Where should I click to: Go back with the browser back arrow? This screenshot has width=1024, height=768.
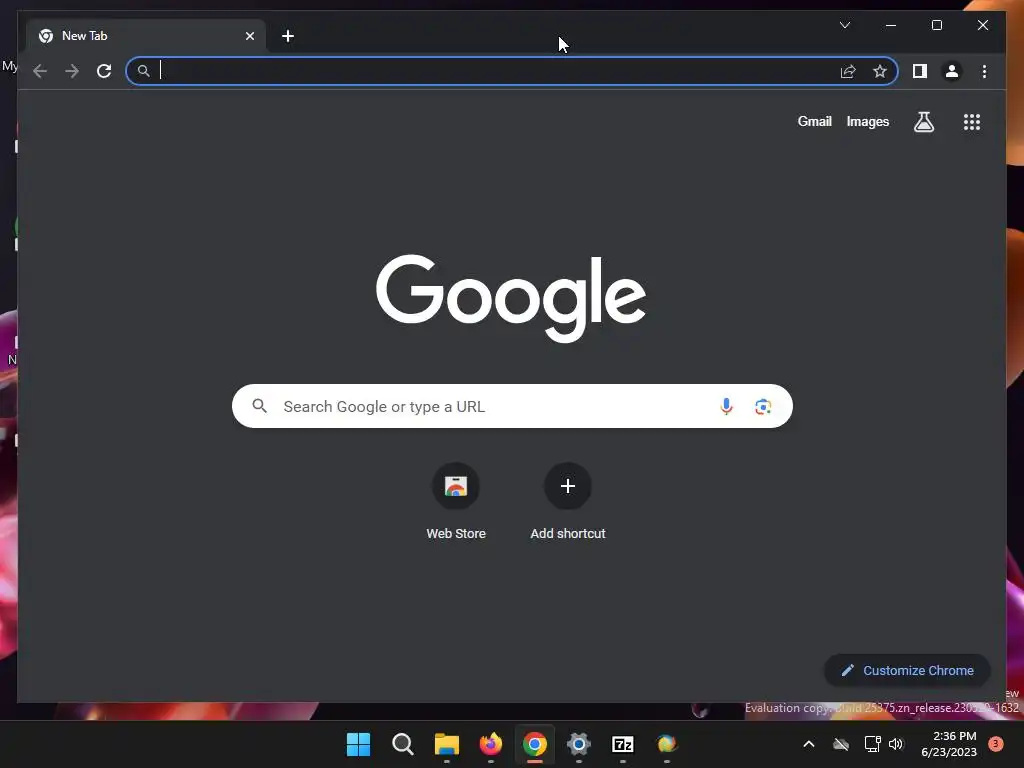point(40,71)
